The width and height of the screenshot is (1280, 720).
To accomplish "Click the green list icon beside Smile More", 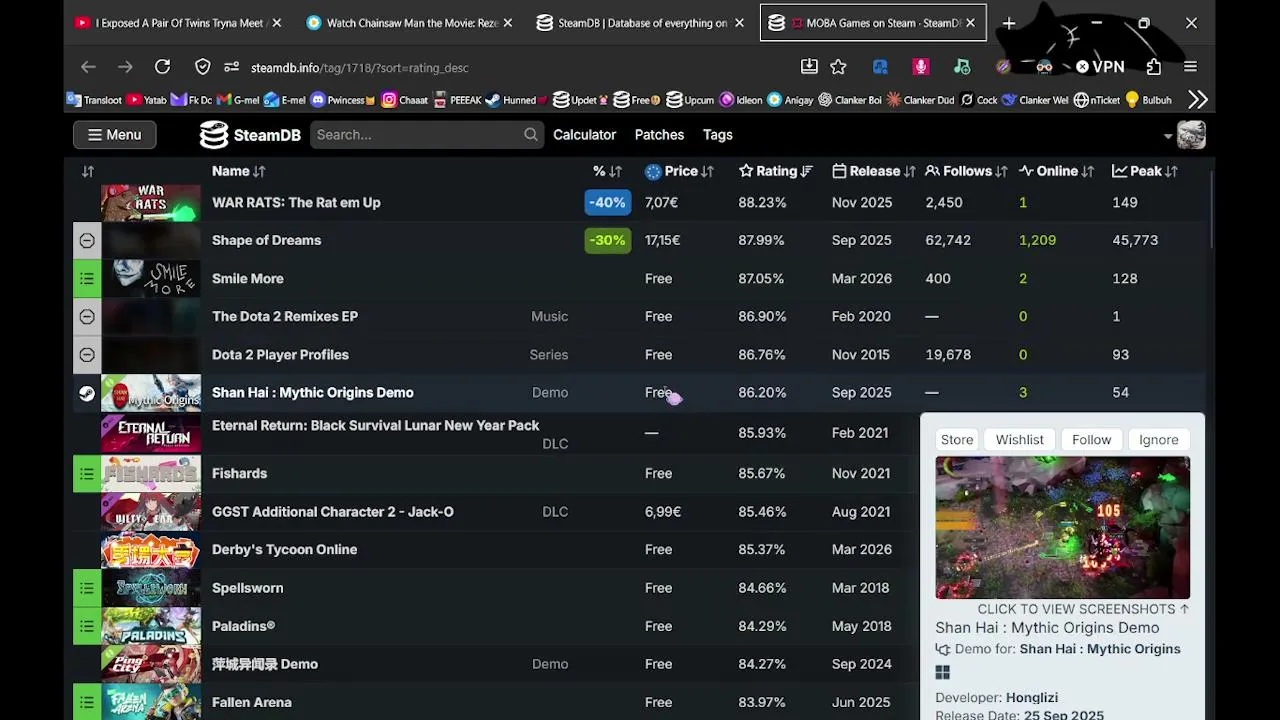I will (x=87, y=279).
